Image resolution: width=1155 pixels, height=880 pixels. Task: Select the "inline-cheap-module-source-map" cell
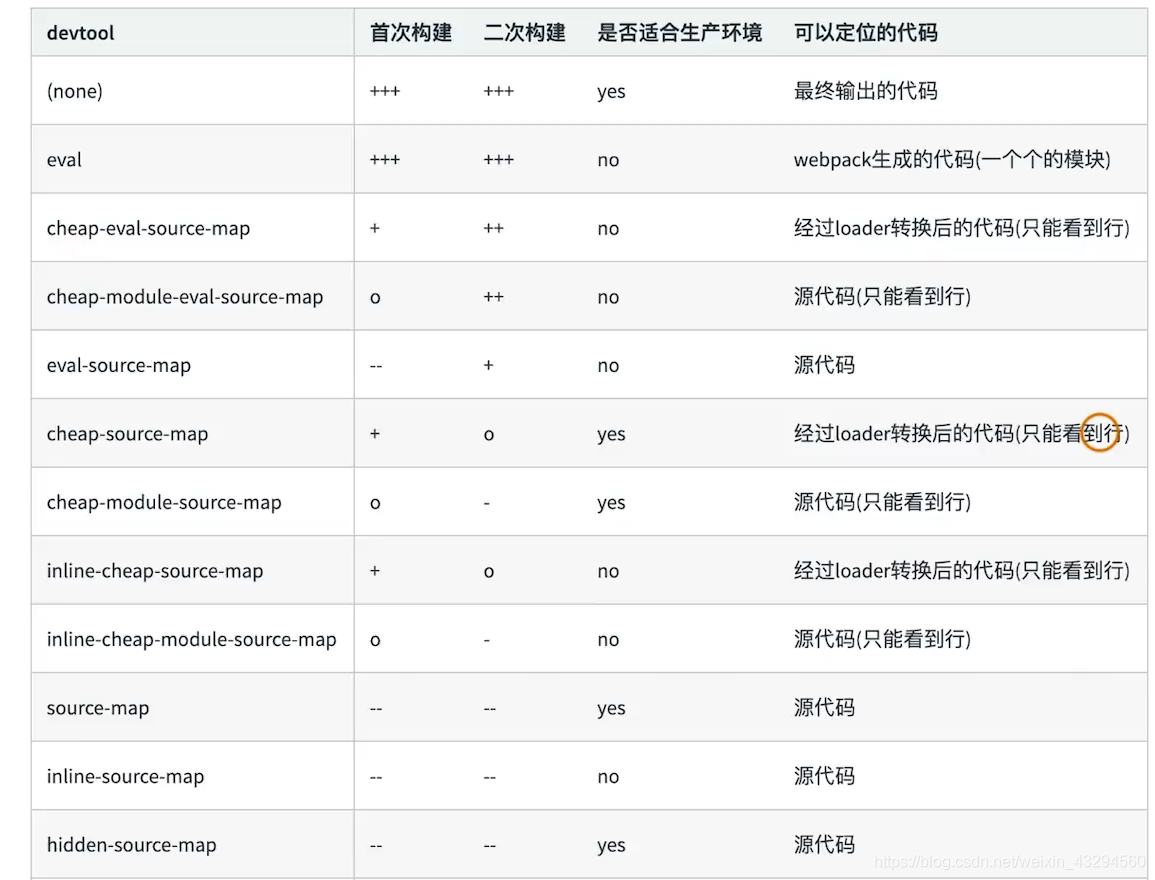point(192,639)
